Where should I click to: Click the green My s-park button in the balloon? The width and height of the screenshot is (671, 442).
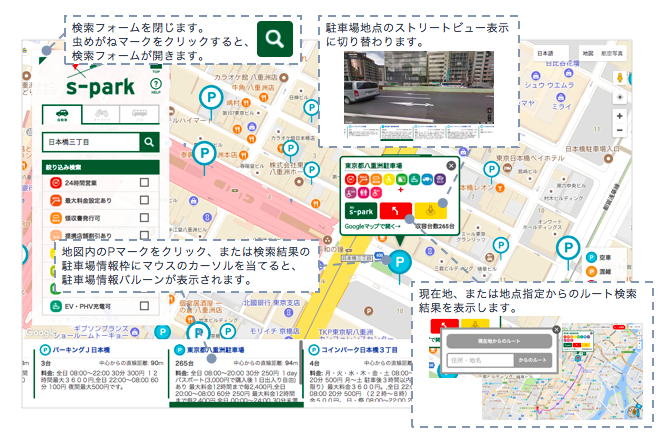coord(361,211)
